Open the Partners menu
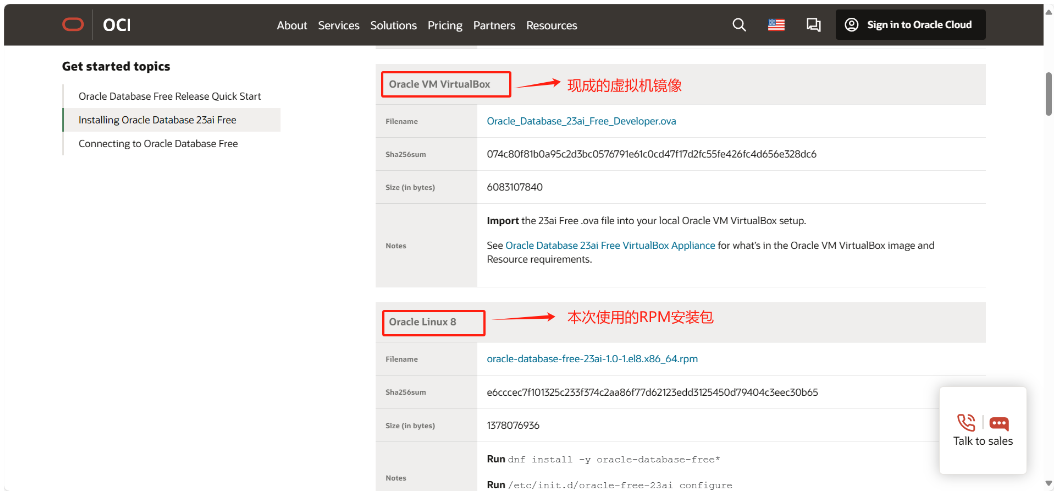Screen dimensions: 1054x501 click(494, 26)
